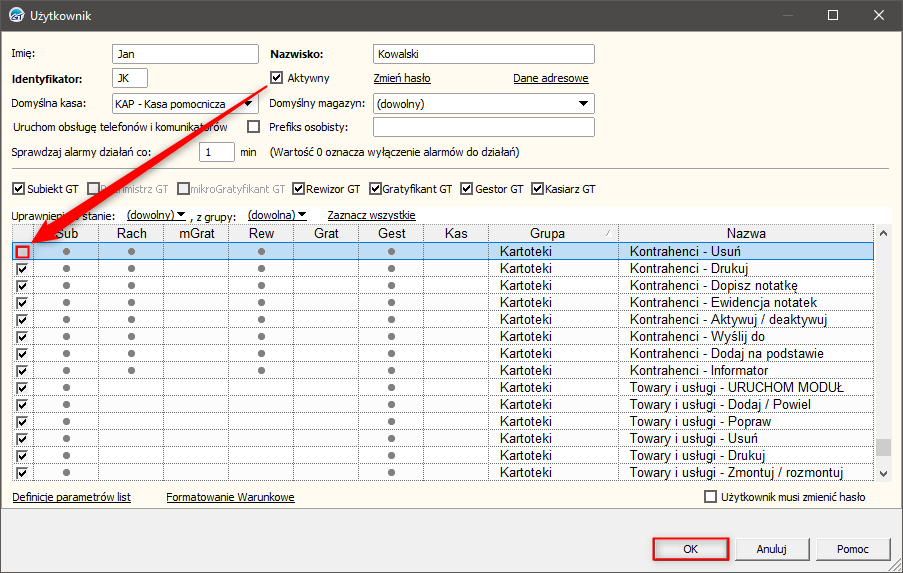903x573 pixels.
Task: Click the Gest column header
Action: (x=391, y=233)
